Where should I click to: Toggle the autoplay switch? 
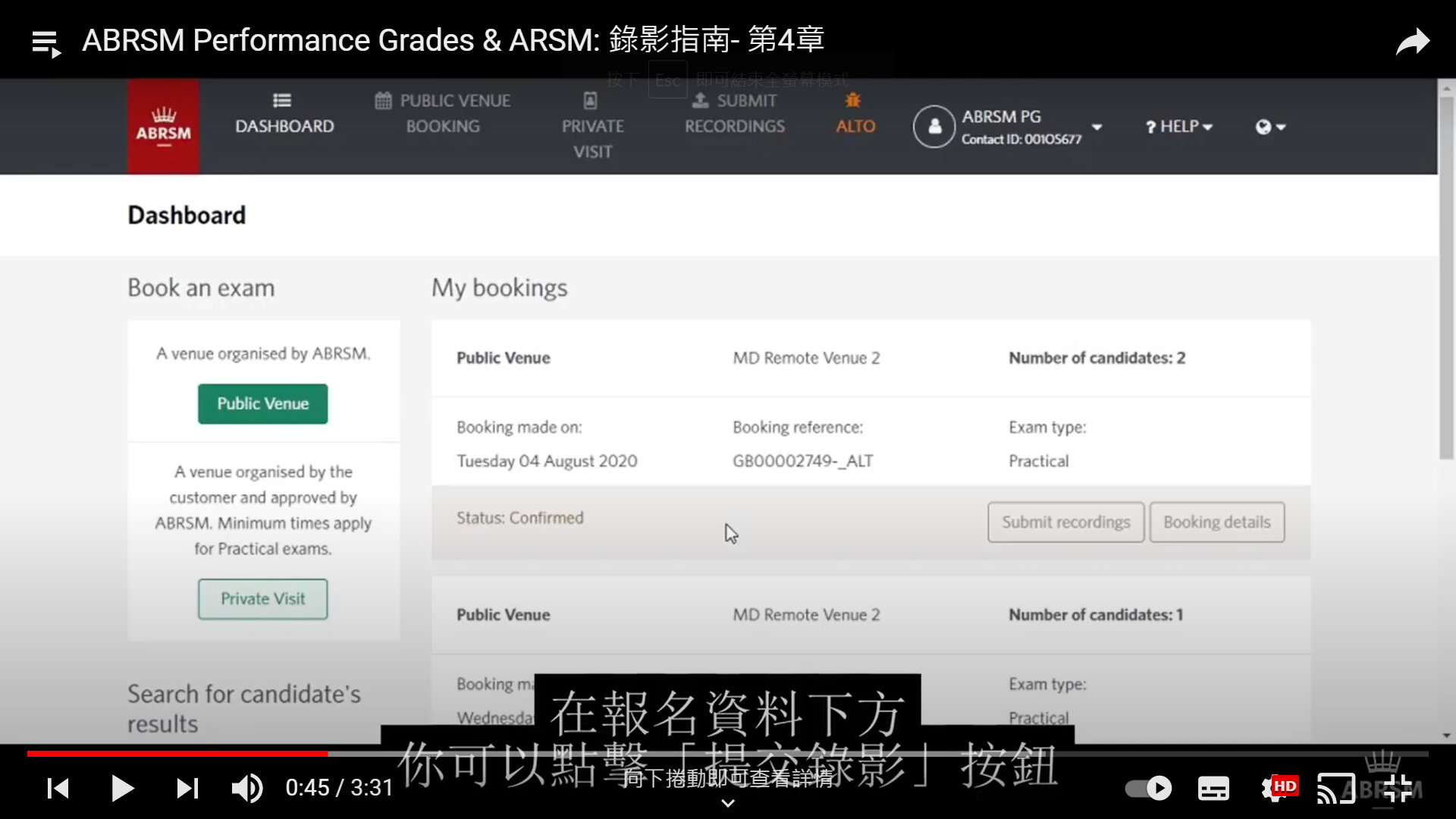[x=1149, y=789]
